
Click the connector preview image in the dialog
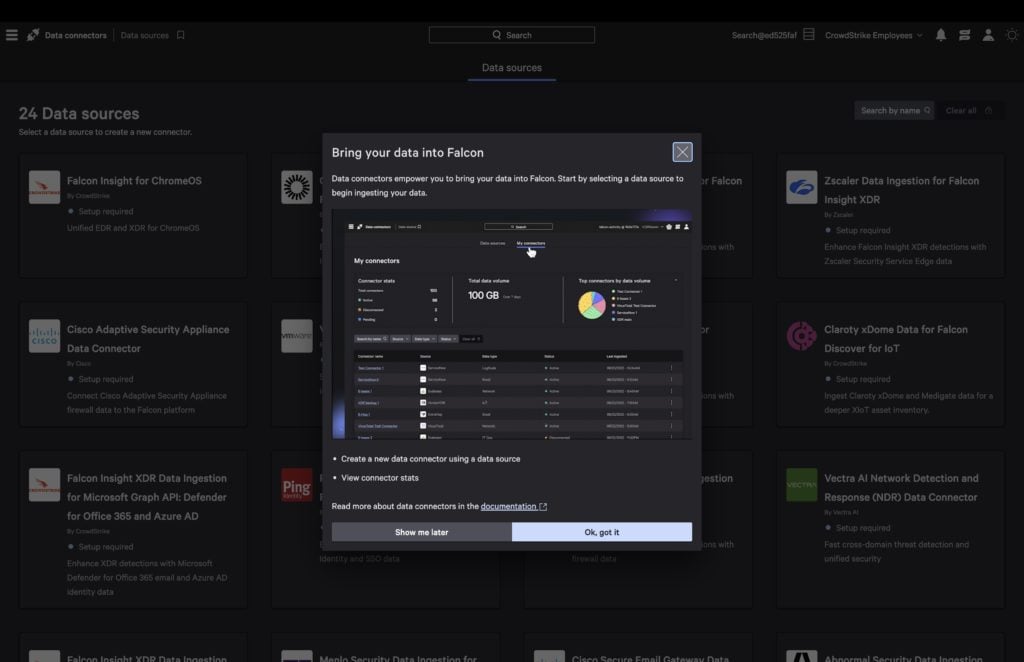[511, 324]
